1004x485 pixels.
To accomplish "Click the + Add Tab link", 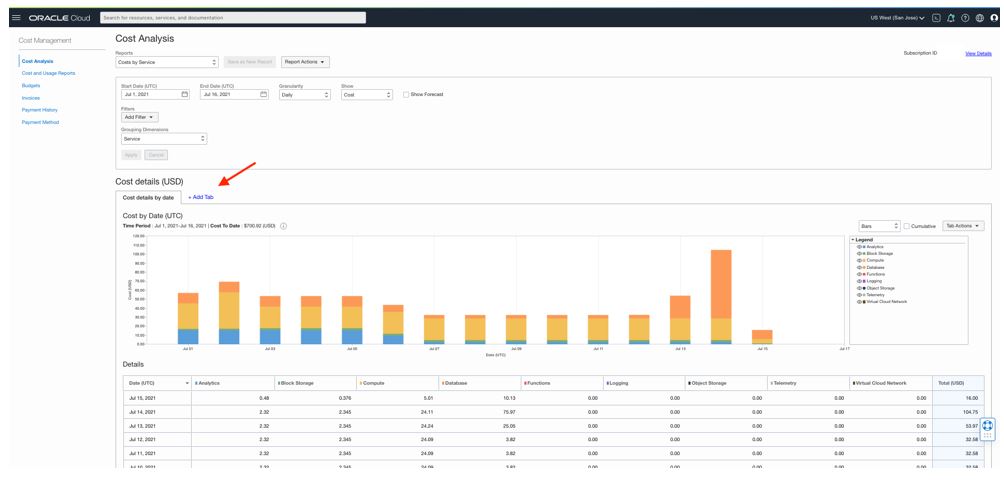I will pos(200,197).
